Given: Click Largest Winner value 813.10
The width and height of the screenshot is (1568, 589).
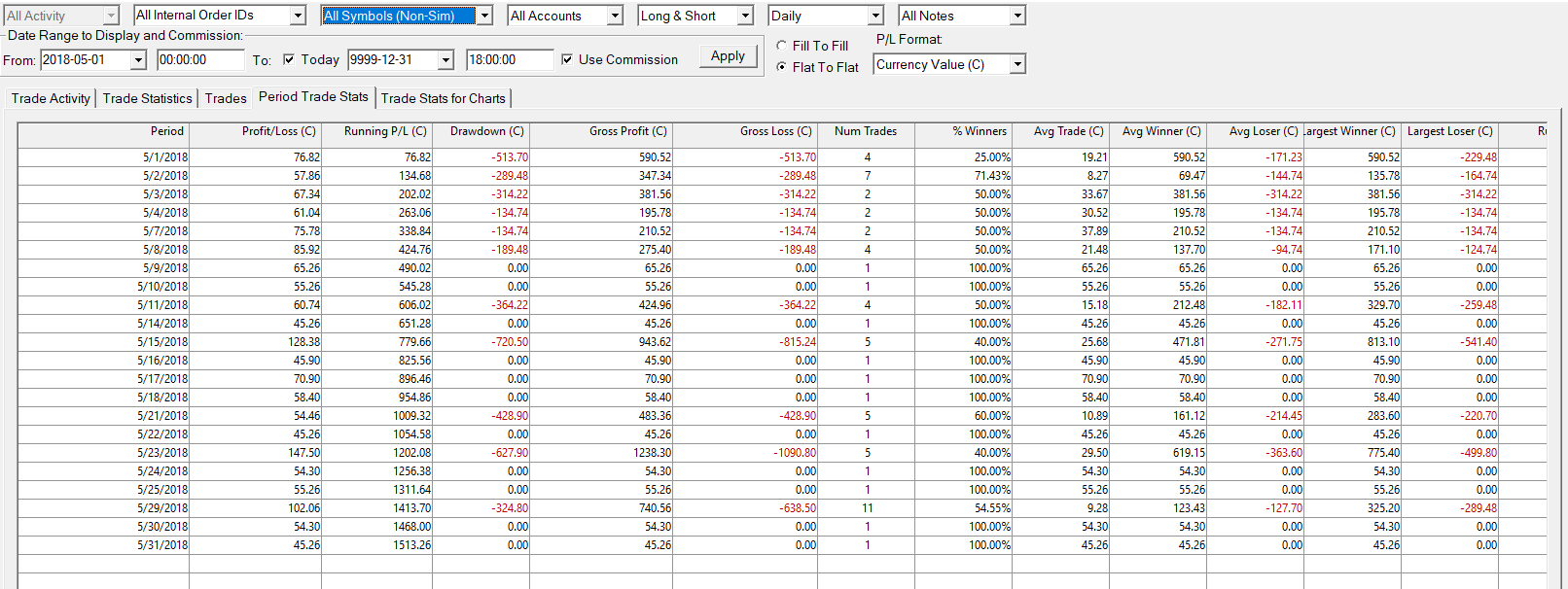Looking at the screenshot, I should tap(1383, 342).
